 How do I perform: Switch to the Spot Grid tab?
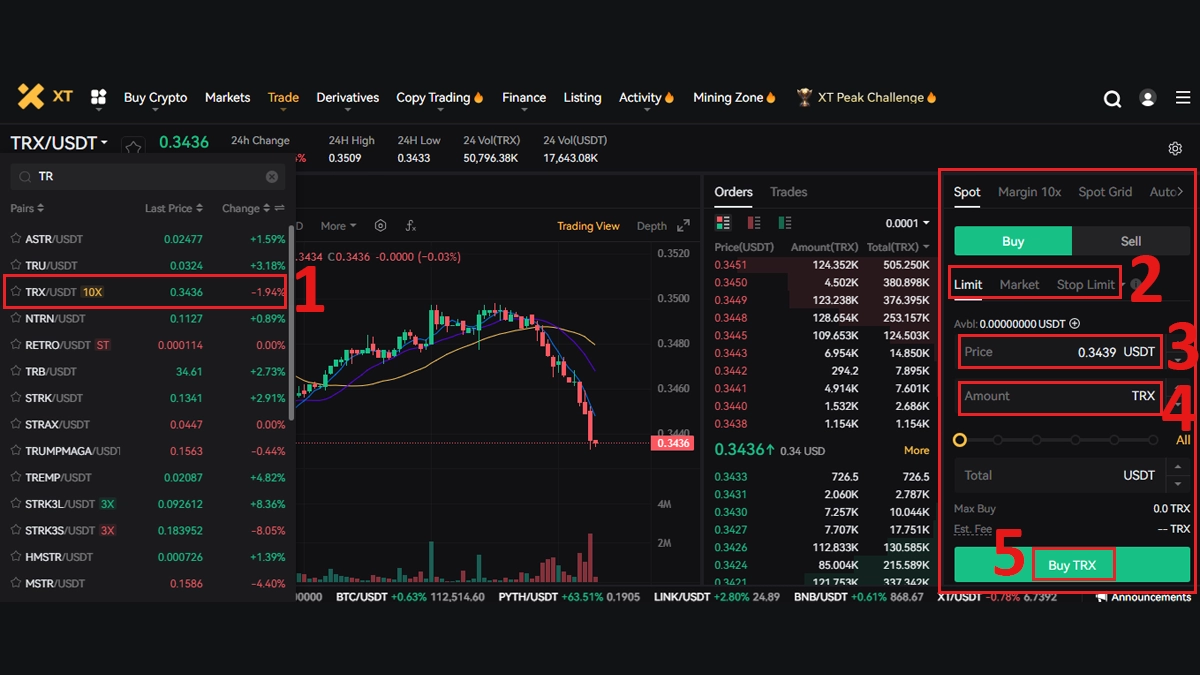(1105, 192)
